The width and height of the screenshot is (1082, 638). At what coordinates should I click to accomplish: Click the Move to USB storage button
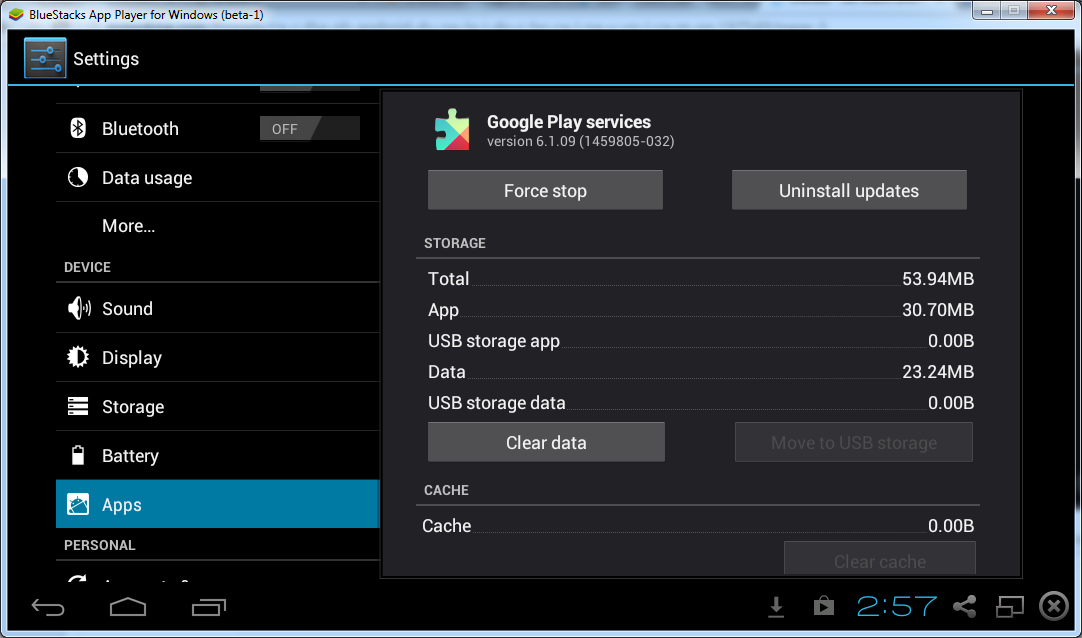click(854, 442)
